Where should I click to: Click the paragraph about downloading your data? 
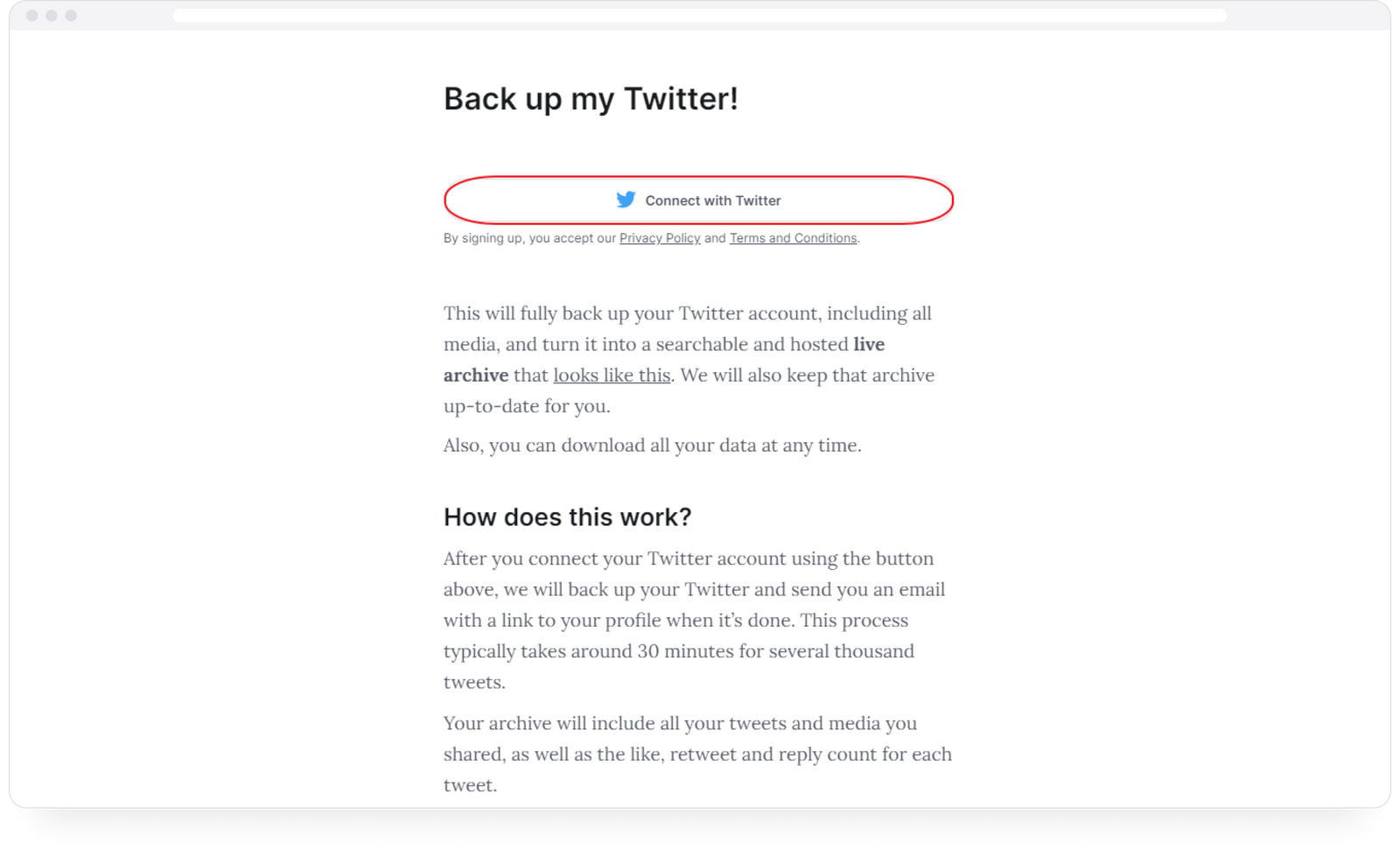(x=651, y=445)
